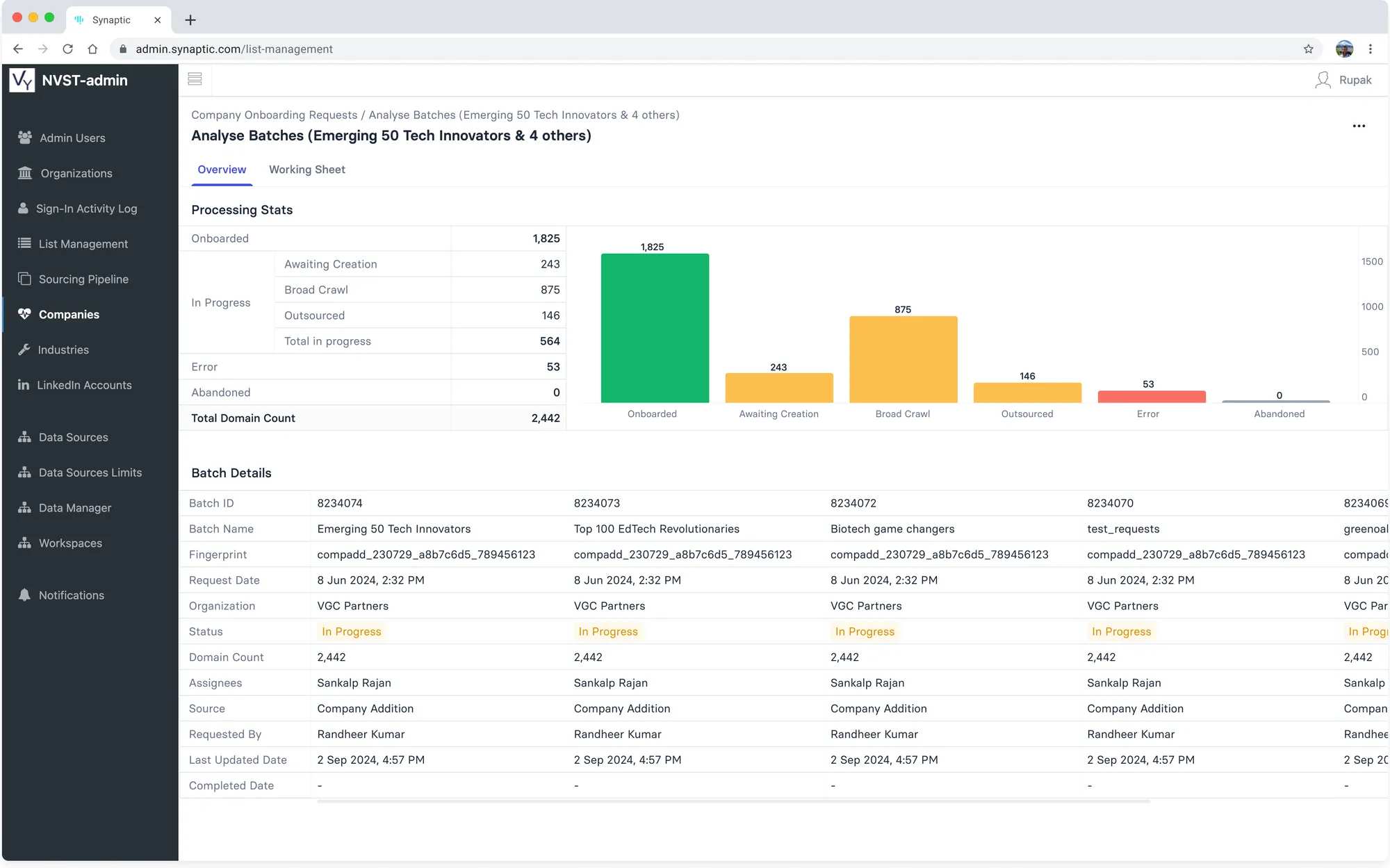Open browser three-dot menu

[x=1370, y=49]
